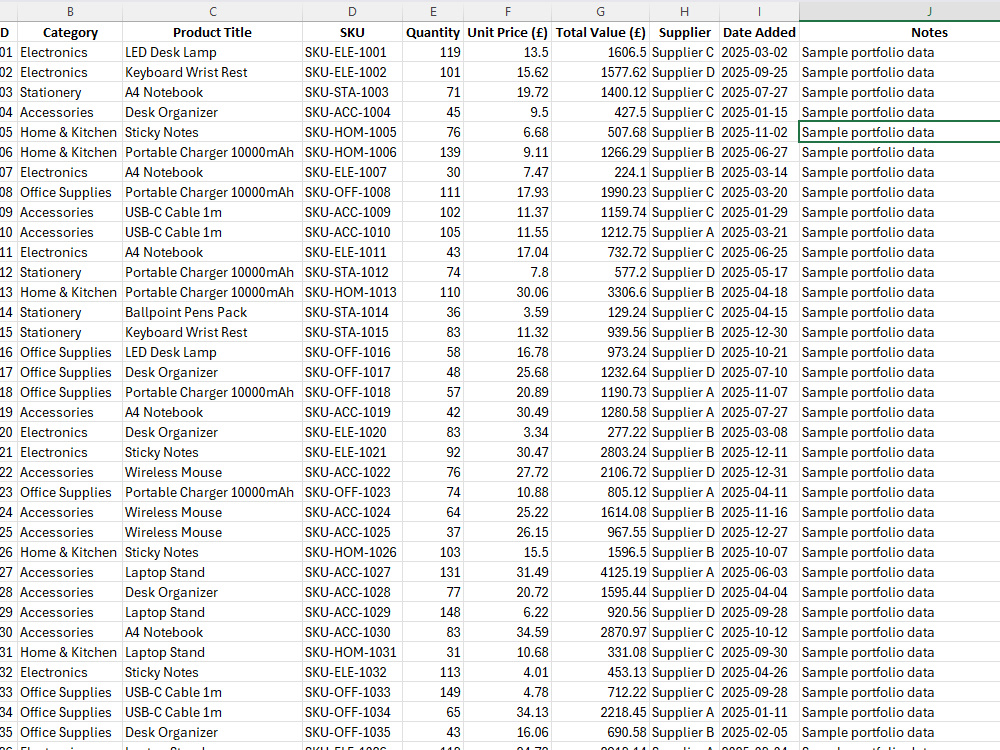The width and height of the screenshot is (1000, 750).
Task: Select column B header
Action: pyautogui.click(x=70, y=11)
